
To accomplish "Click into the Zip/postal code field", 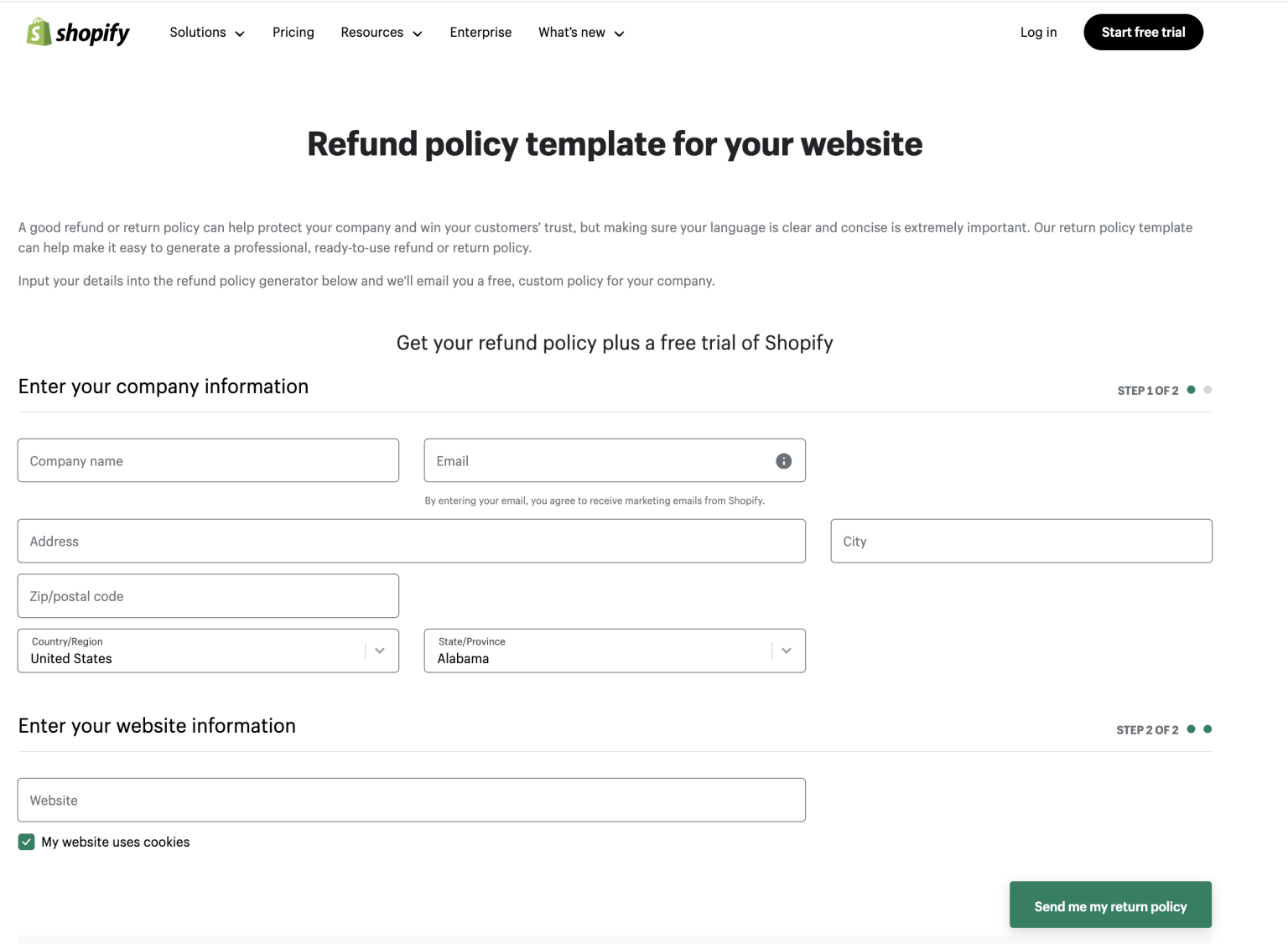I will [208, 595].
